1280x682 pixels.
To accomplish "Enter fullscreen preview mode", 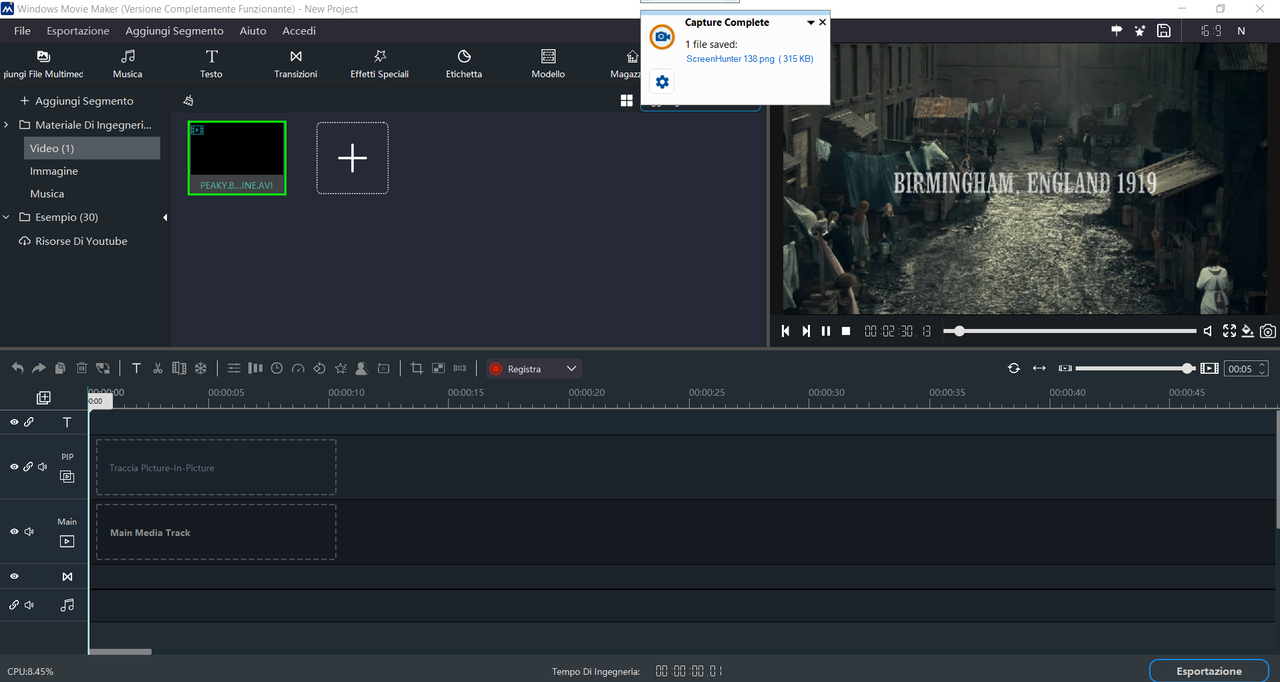I will tap(1230, 331).
